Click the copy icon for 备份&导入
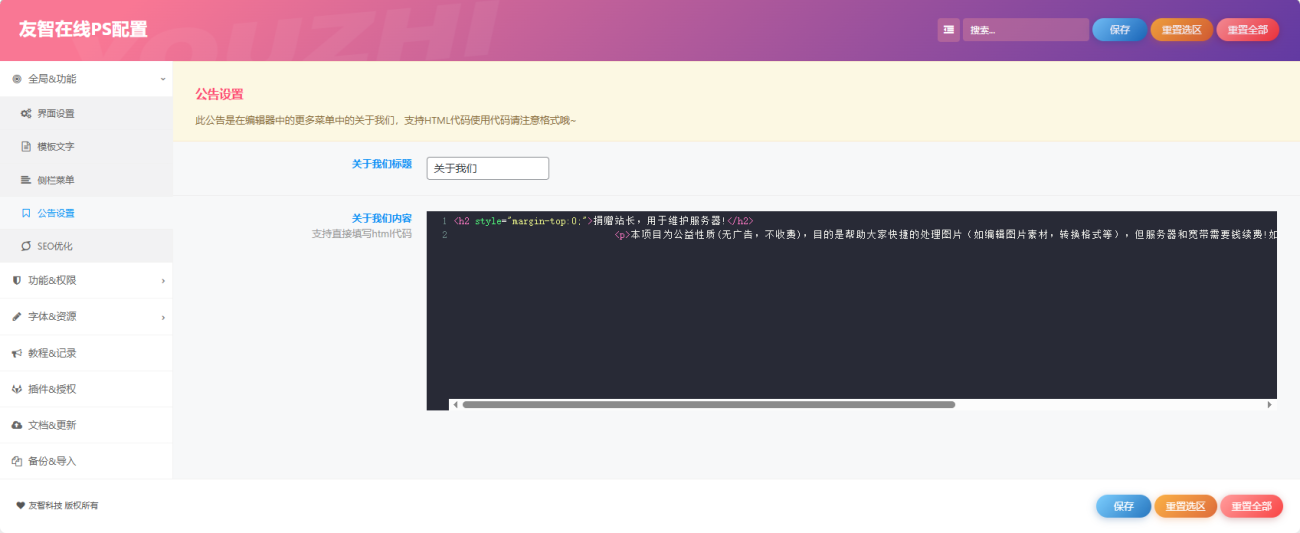The height and width of the screenshot is (533, 1300). (x=17, y=461)
